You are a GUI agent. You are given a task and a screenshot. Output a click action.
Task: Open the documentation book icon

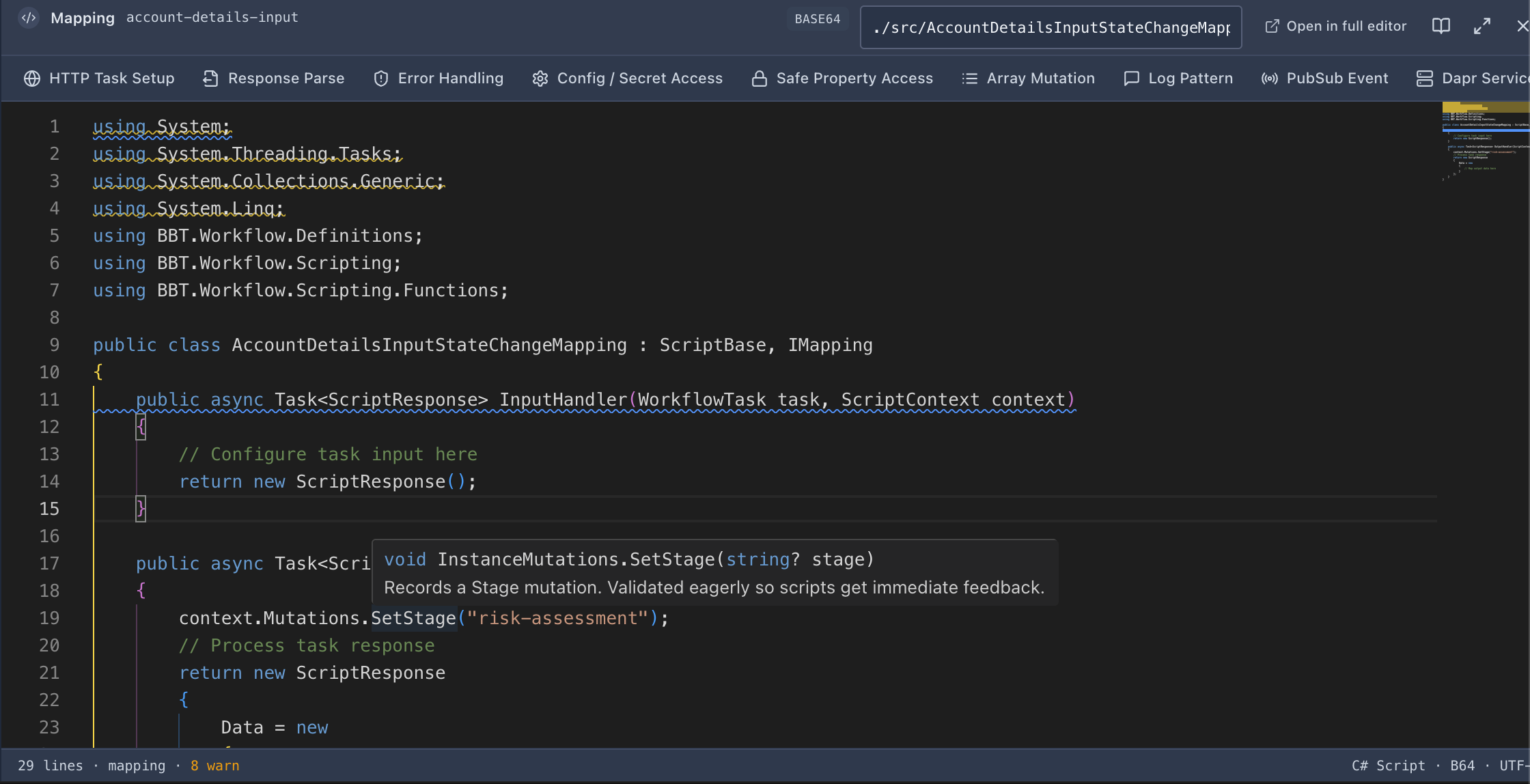click(x=1441, y=26)
